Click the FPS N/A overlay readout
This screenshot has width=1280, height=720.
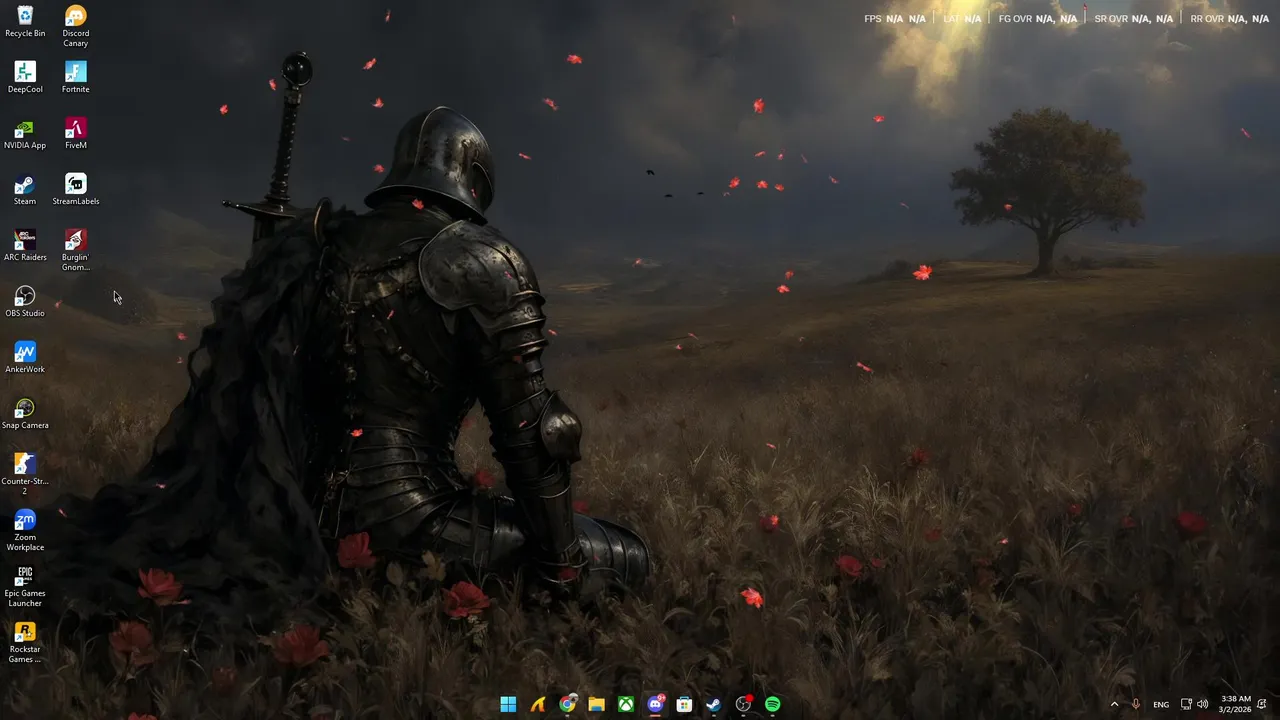click(x=895, y=19)
